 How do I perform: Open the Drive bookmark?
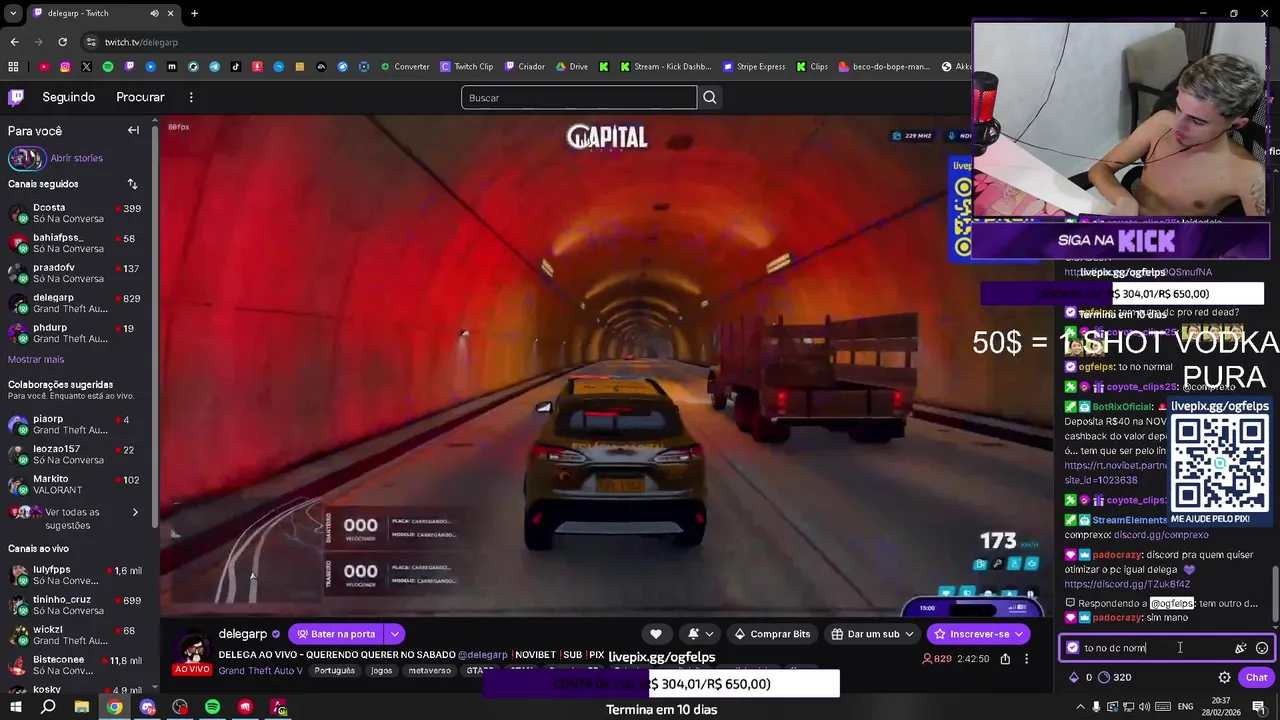pyautogui.click(x=572, y=67)
